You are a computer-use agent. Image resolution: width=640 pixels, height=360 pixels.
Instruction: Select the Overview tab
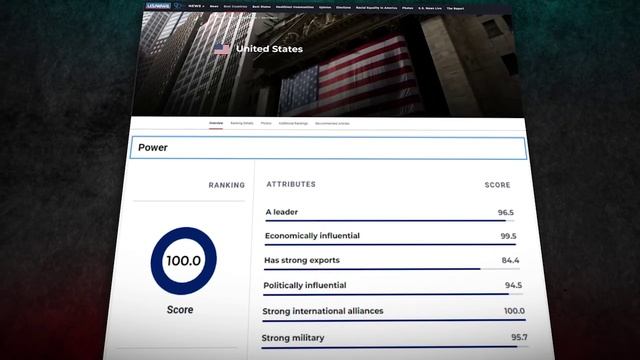[216, 123]
